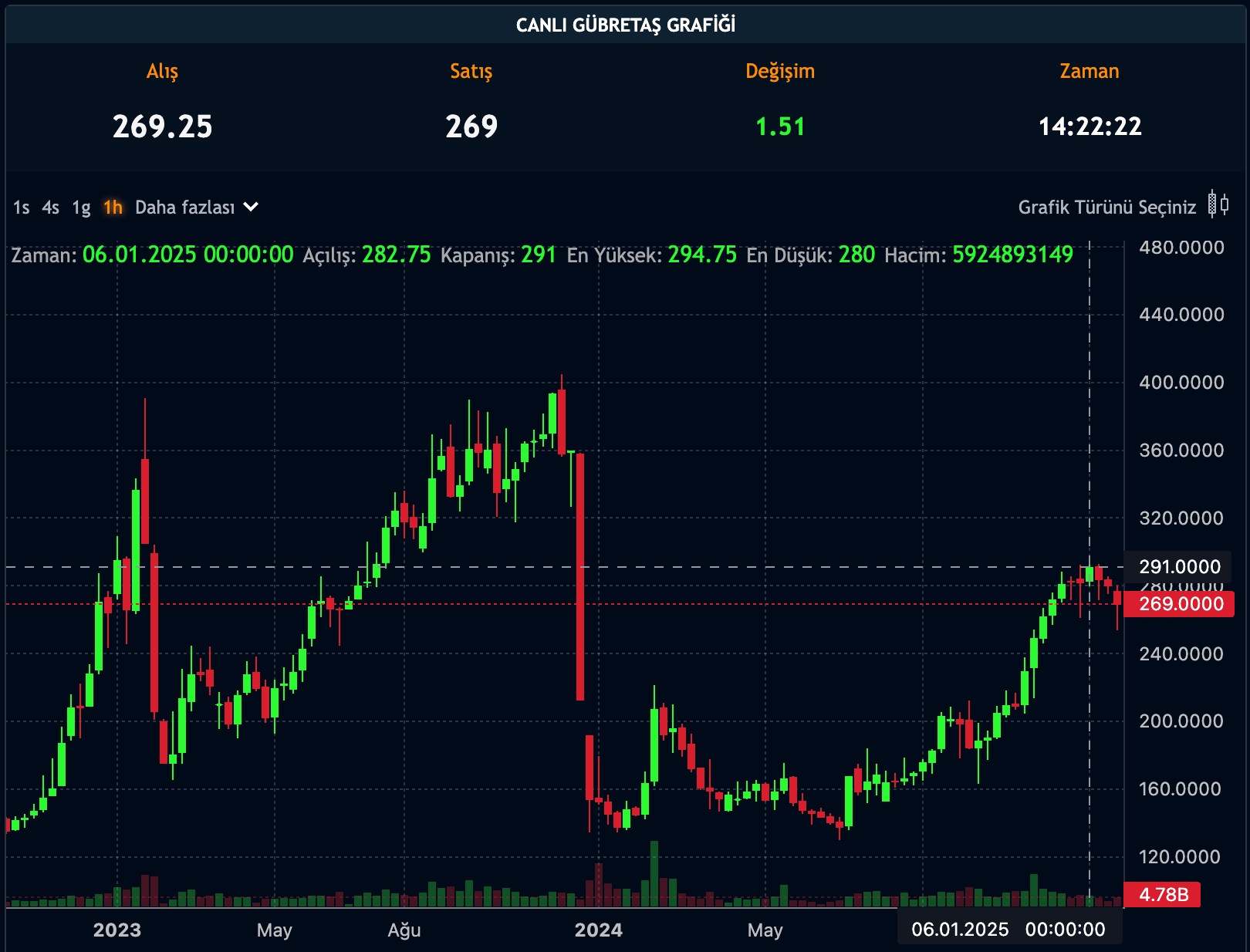Click the CANLI GÜBRETAŞ GRAFİĞİ title

(x=626, y=25)
